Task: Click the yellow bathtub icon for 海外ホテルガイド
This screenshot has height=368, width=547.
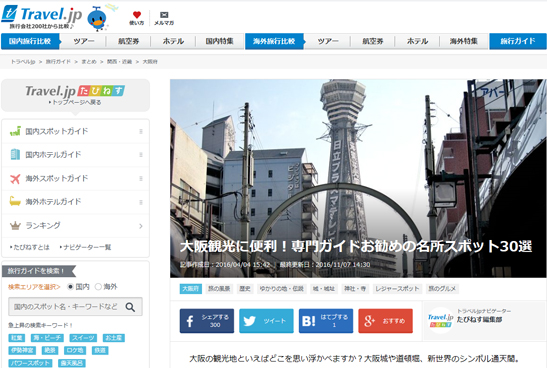Action: pyautogui.click(x=15, y=202)
